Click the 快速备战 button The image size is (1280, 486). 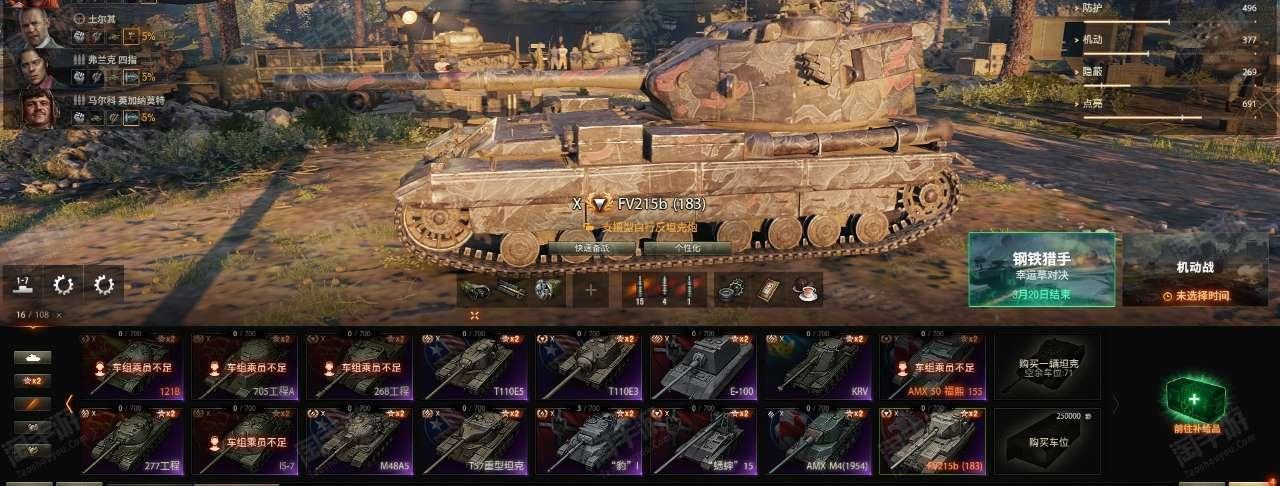(592, 247)
